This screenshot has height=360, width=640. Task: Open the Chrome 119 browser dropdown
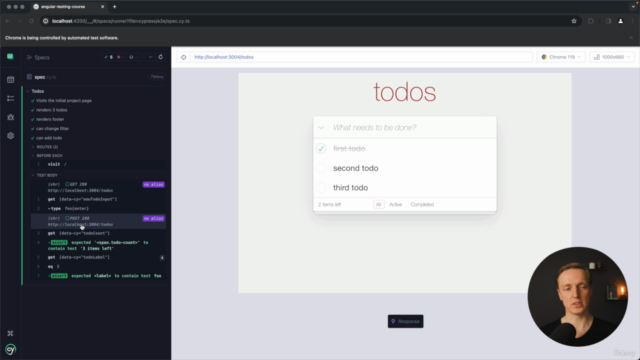tap(561, 57)
